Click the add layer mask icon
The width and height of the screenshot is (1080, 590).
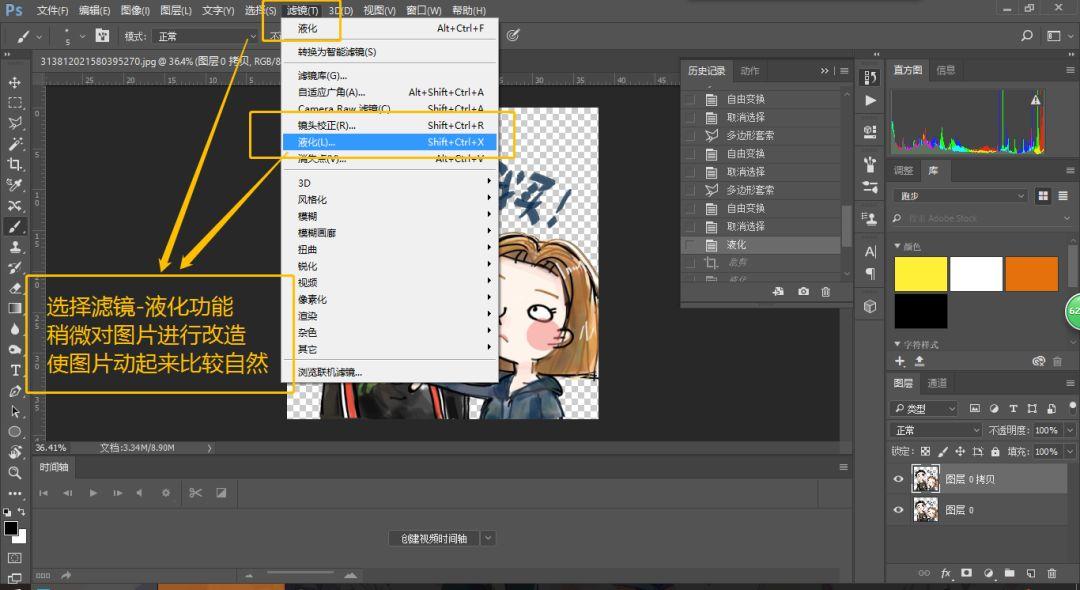click(966, 573)
